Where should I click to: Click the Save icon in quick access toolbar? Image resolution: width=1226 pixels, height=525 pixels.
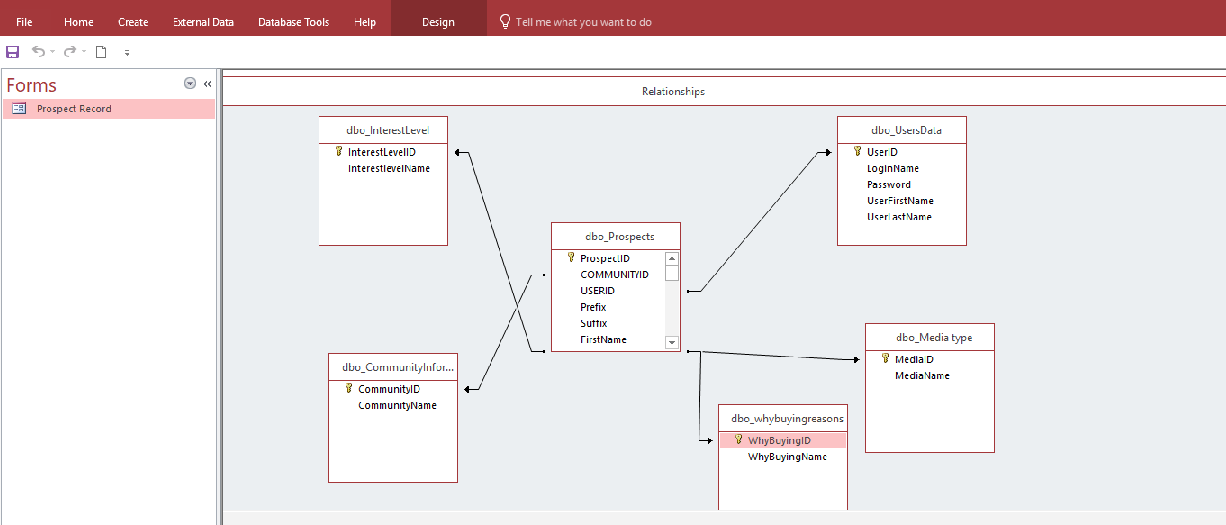point(12,52)
